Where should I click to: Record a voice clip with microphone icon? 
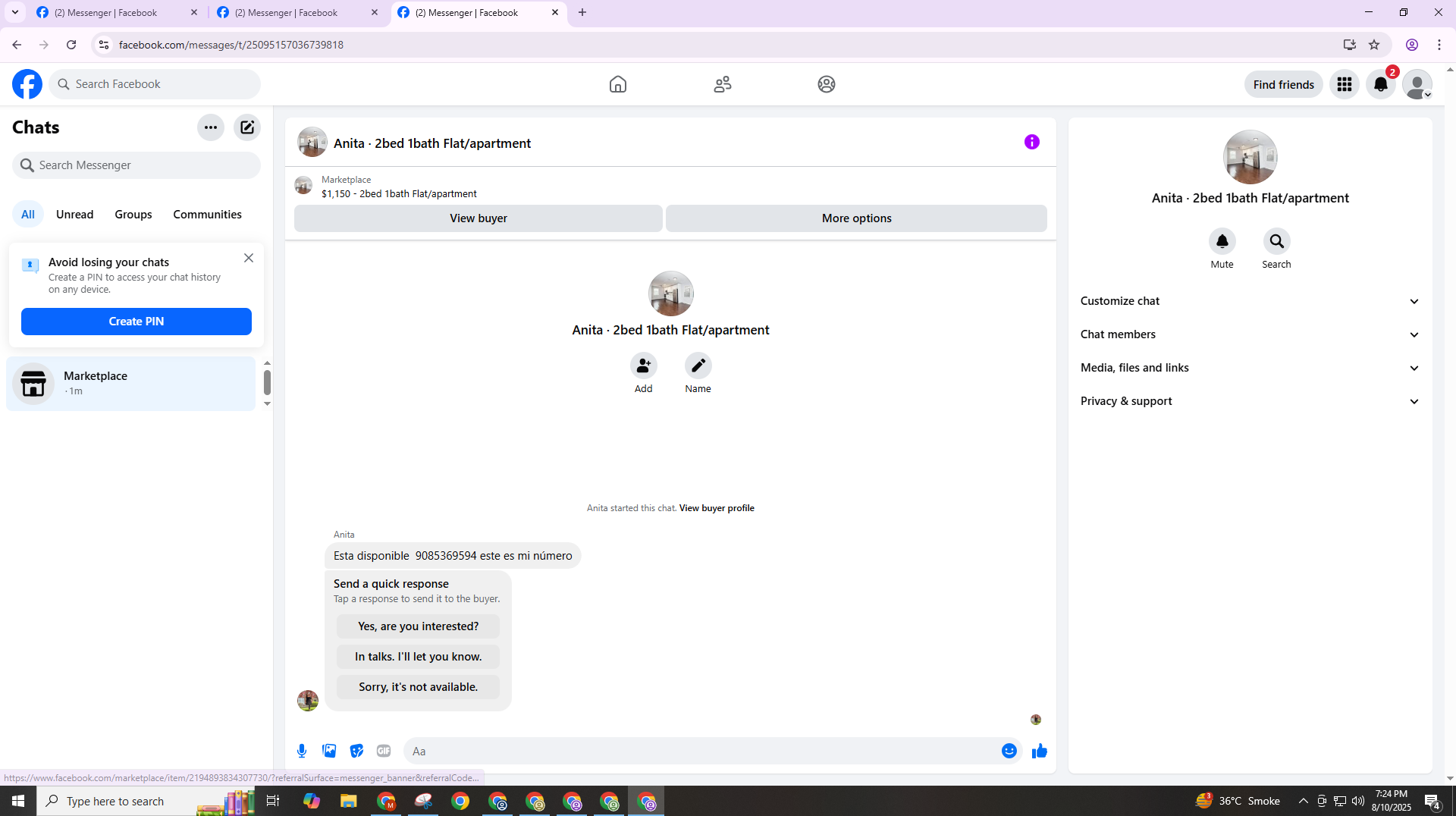[302, 751]
